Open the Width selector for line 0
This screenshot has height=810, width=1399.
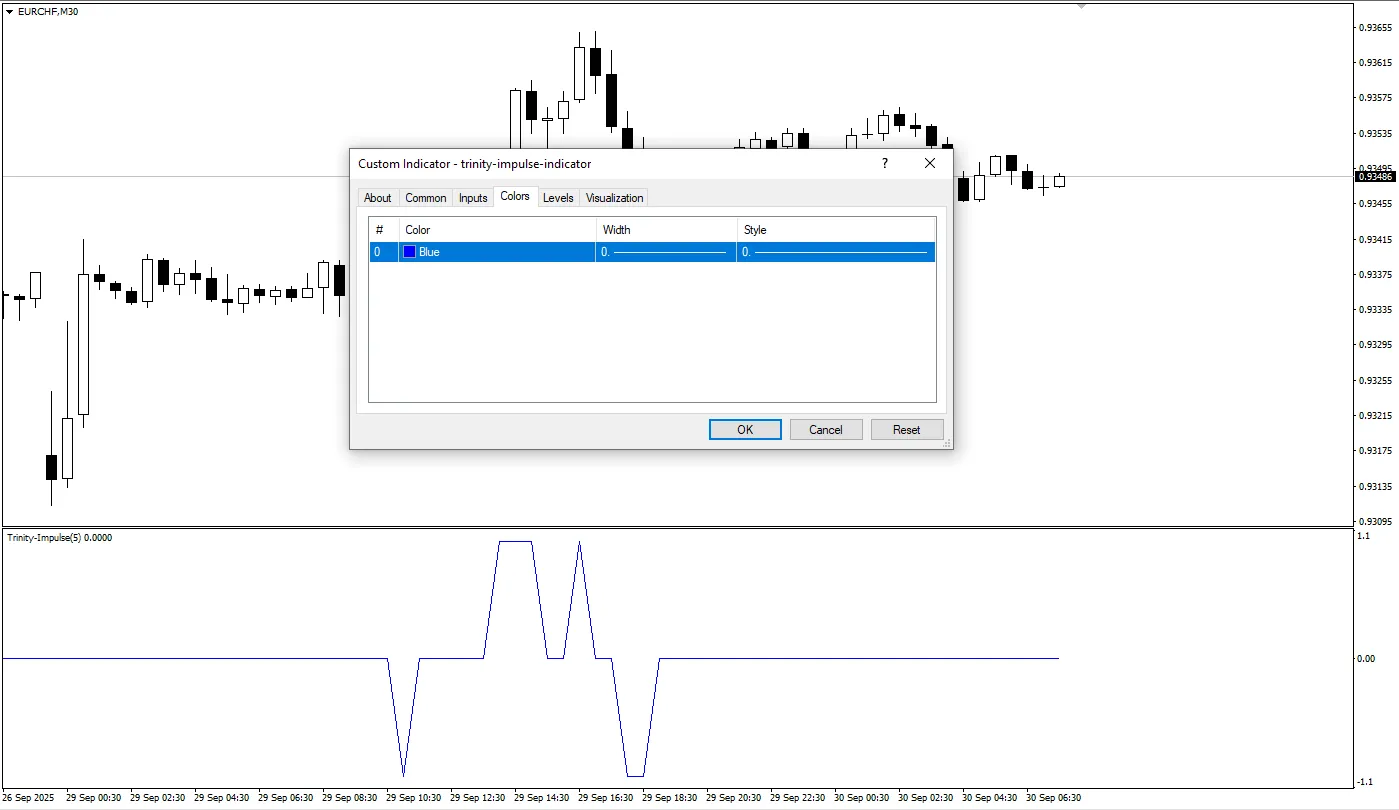[x=666, y=252]
